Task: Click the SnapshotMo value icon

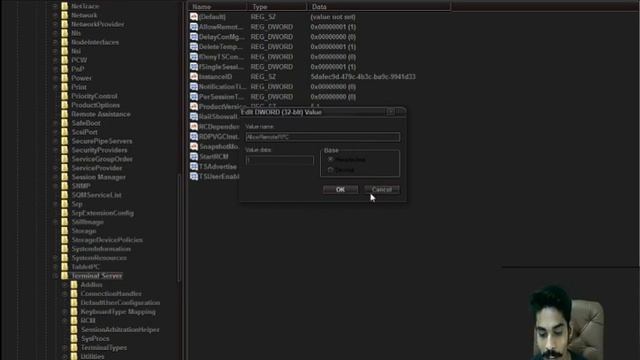Action: pos(194,147)
